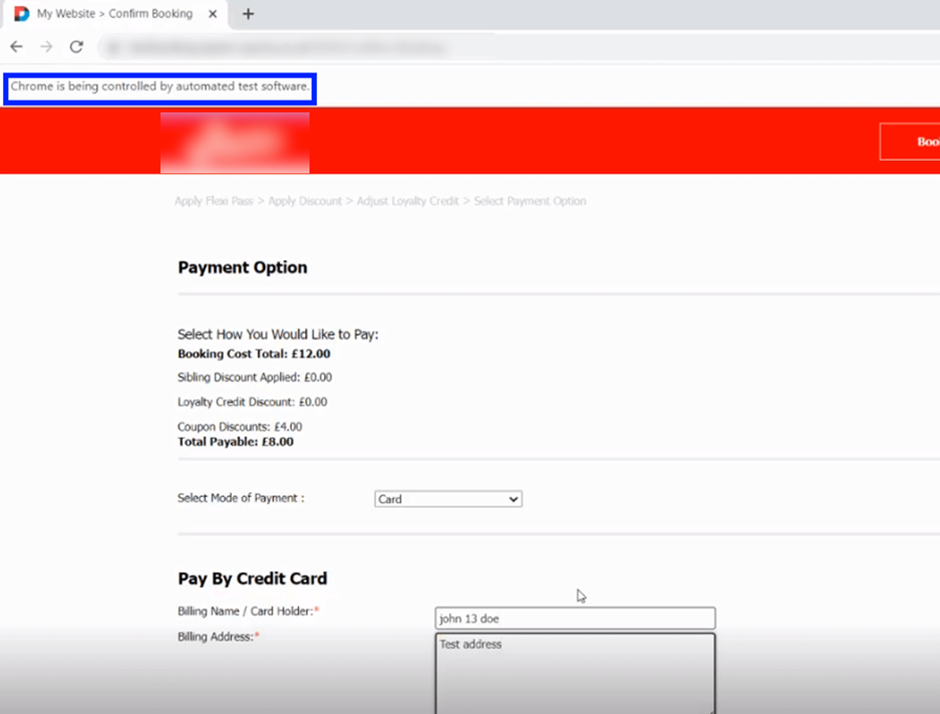Click the browser back arrow
The image size is (940, 714).
coord(16,47)
